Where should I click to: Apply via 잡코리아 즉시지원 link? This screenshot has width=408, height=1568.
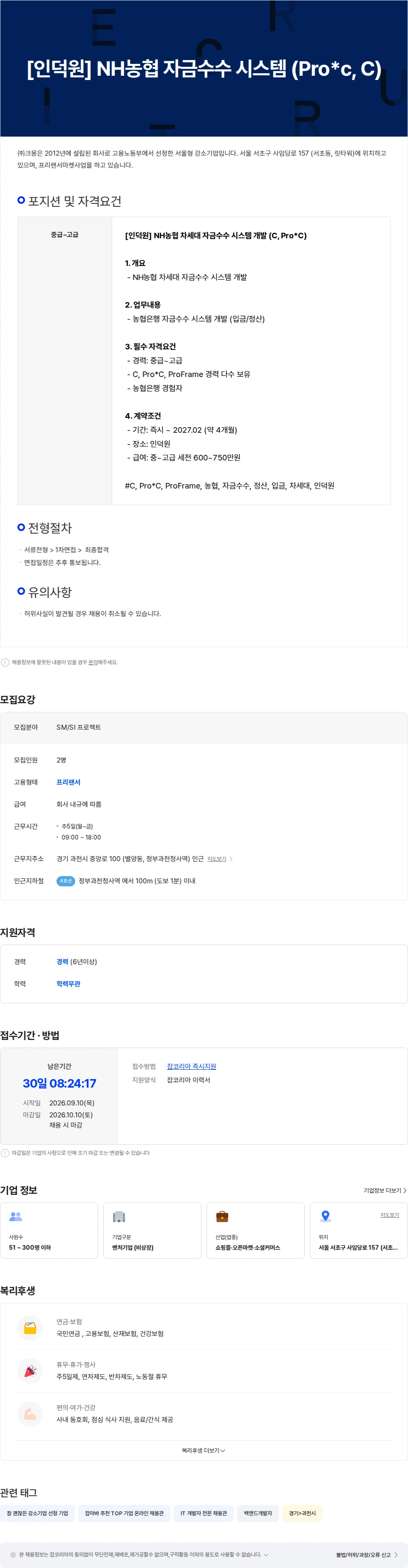click(192, 1066)
